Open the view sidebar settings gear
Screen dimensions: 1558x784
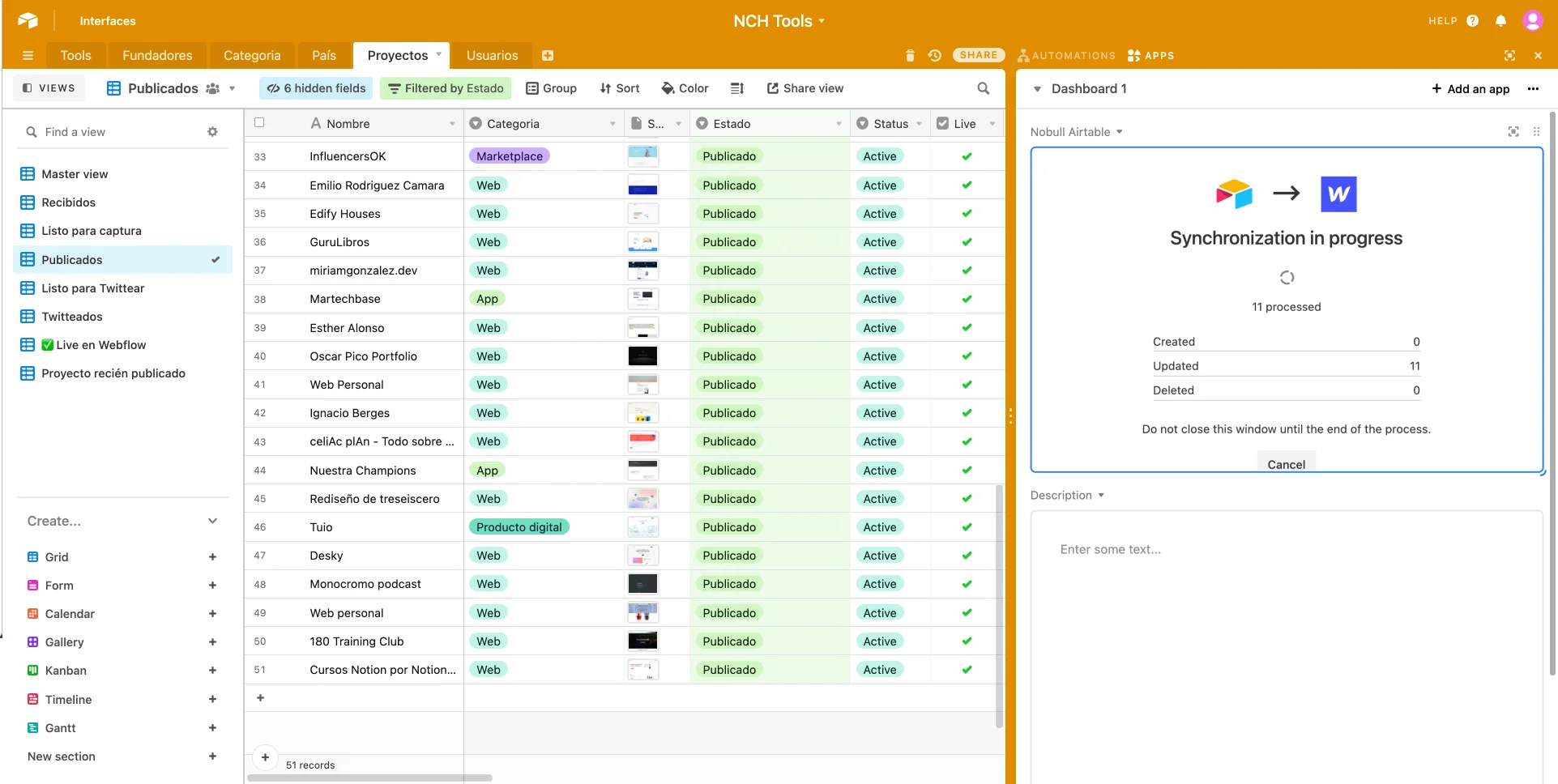[212, 132]
